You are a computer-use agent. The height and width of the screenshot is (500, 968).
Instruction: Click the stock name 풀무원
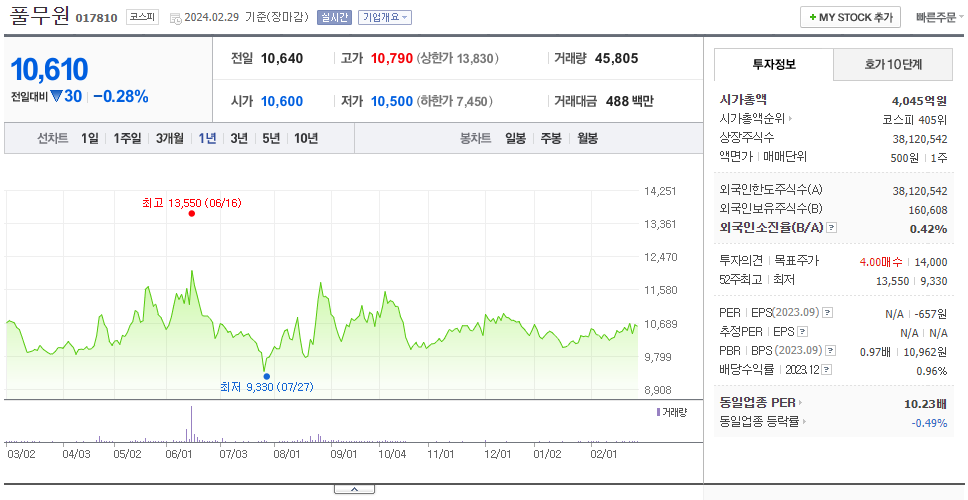[40, 15]
